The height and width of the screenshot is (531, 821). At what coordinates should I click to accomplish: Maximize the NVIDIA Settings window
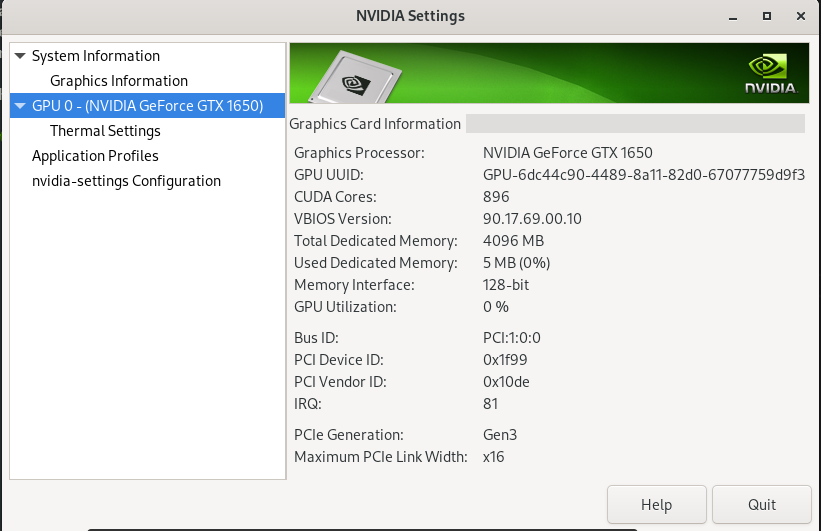[x=767, y=16]
